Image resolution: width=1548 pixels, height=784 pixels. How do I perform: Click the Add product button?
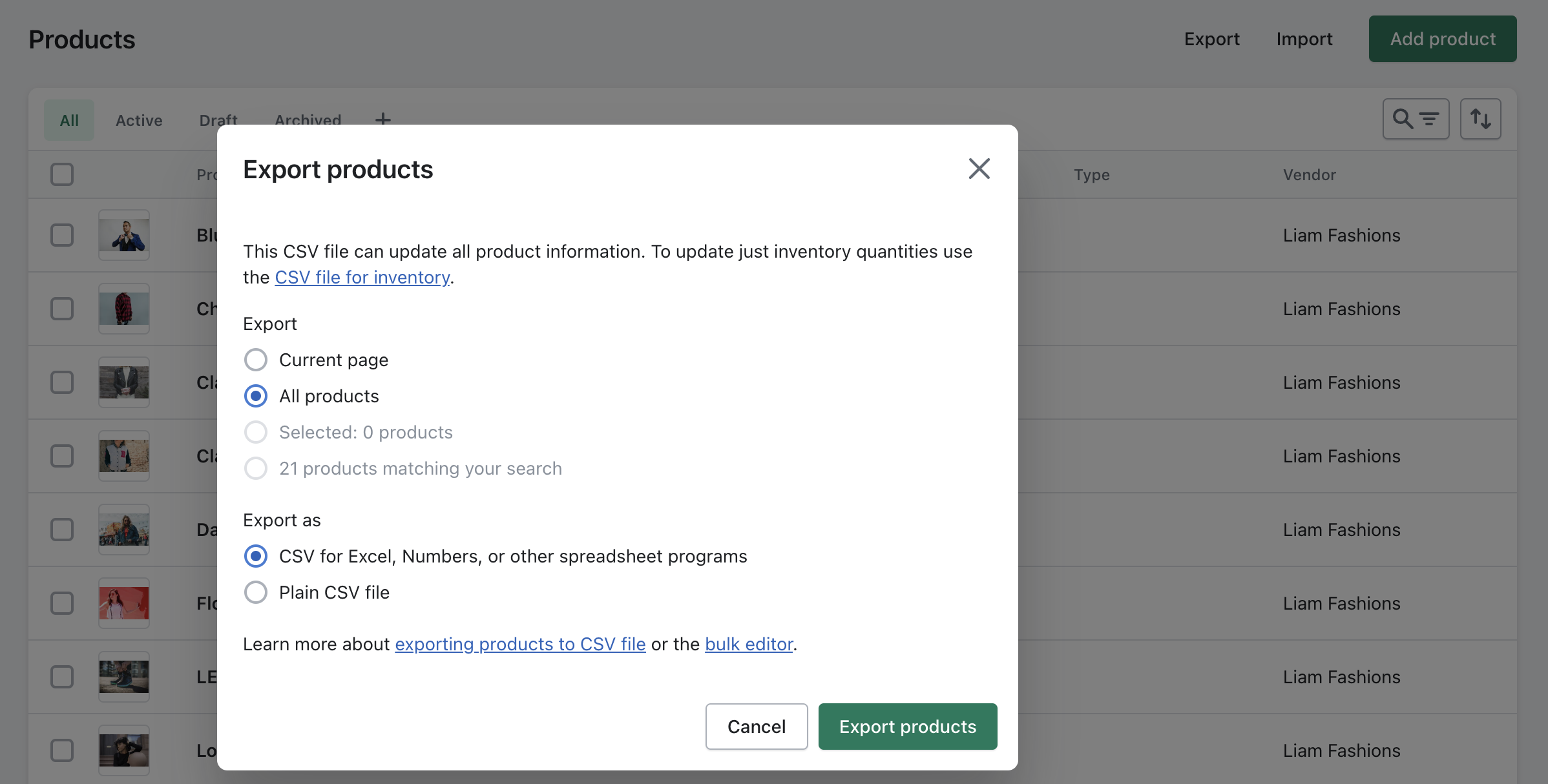[1442, 39]
